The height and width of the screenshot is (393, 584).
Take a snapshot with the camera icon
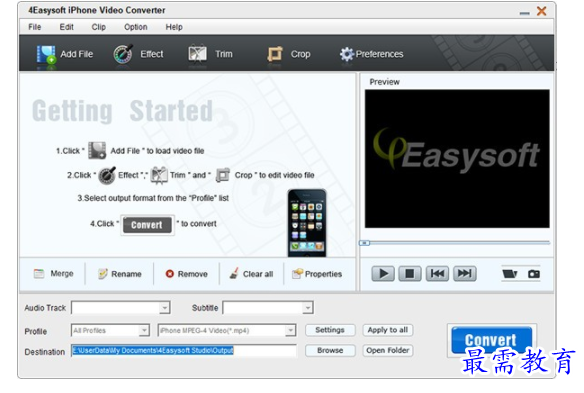[534, 274]
